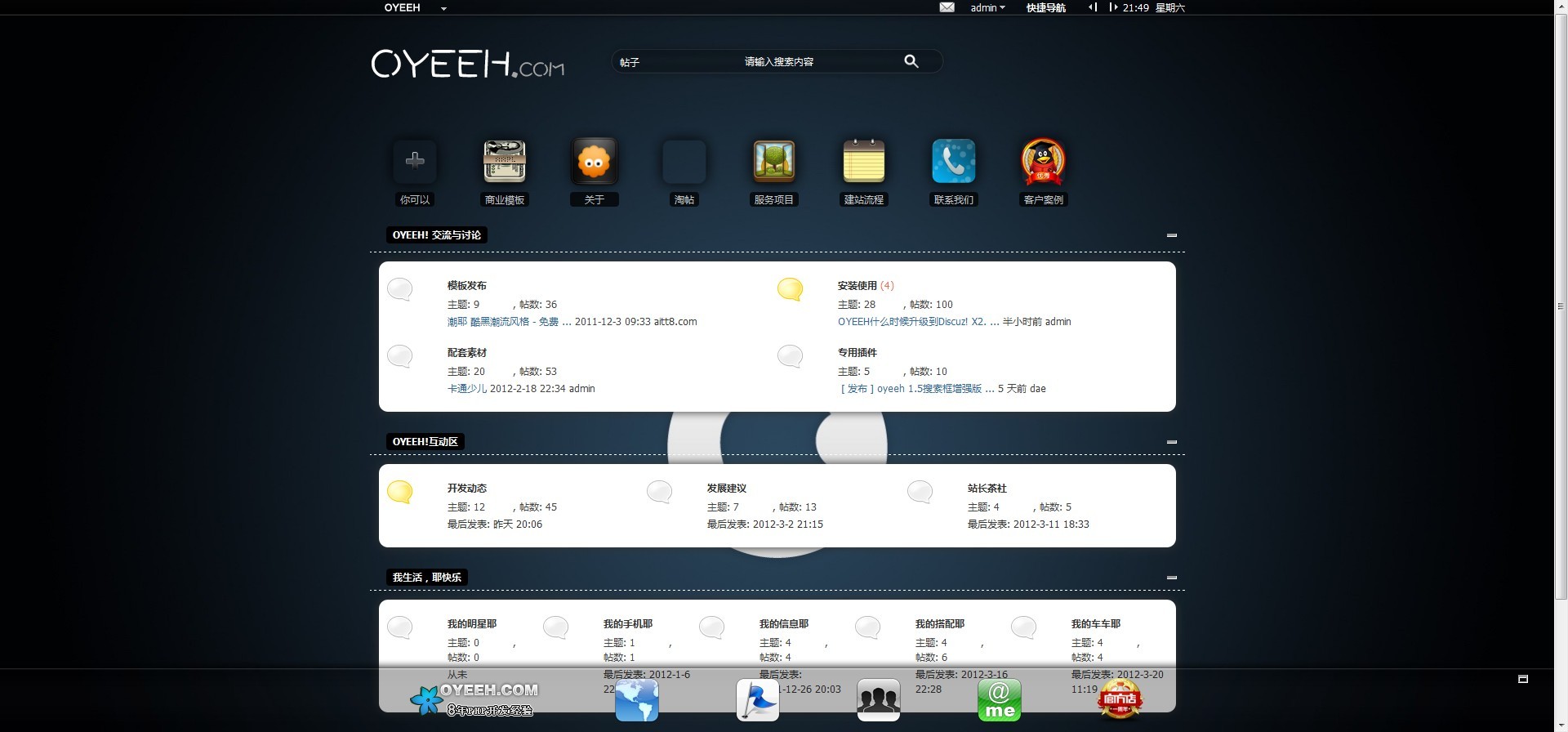Viewport: 1568px width, 732px height.
Task: Open the 服务项目 tree icon
Action: point(773,161)
